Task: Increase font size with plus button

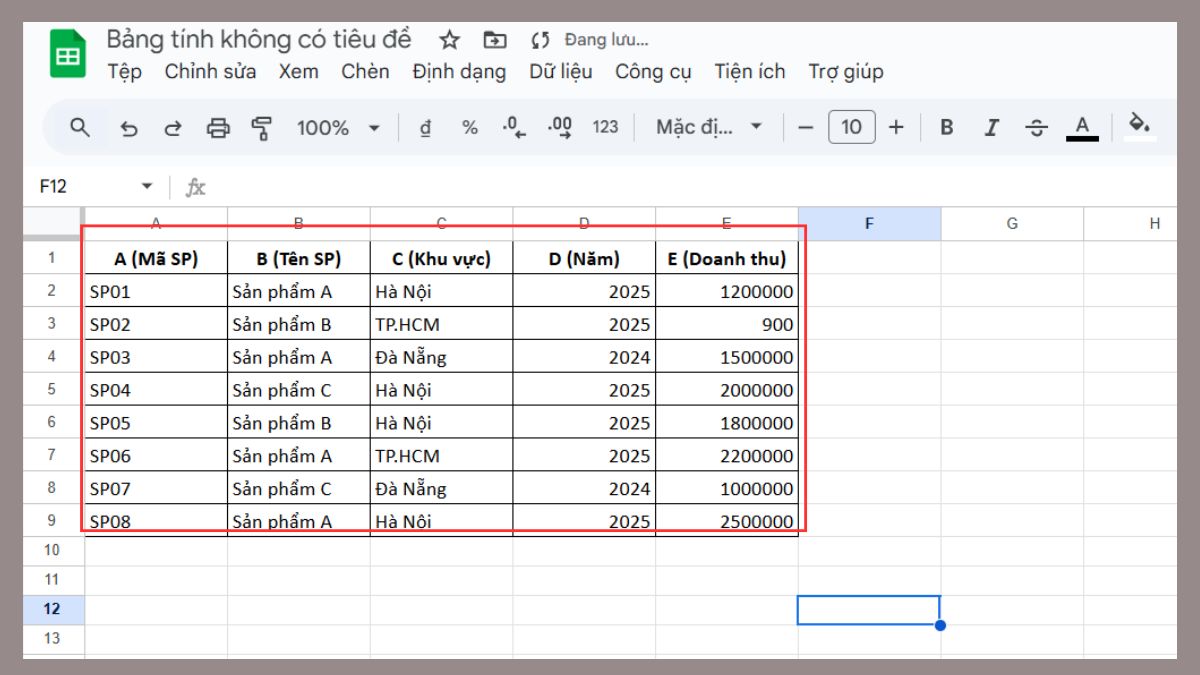Action: 896,127
